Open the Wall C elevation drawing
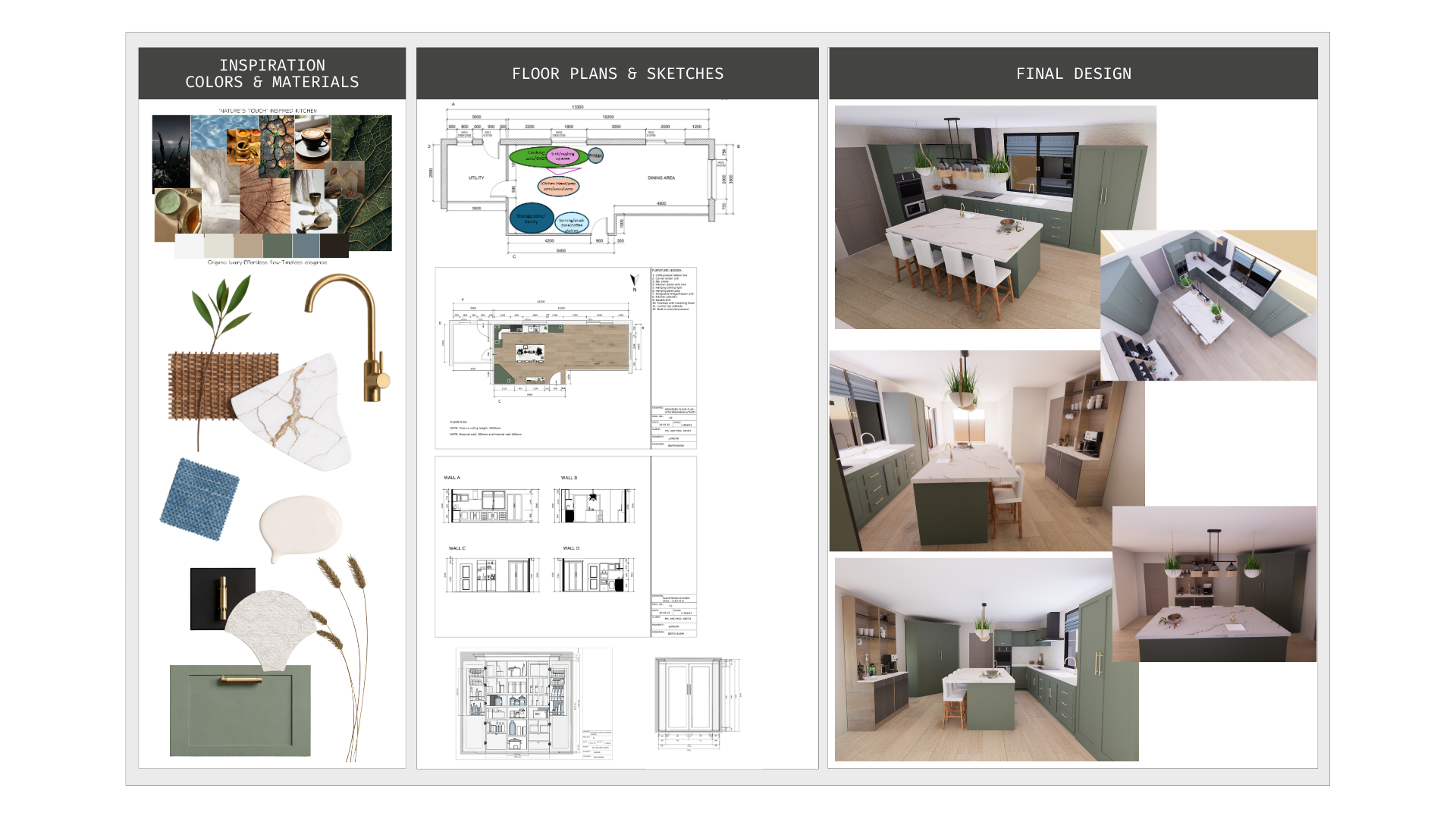 coord(493,575)
